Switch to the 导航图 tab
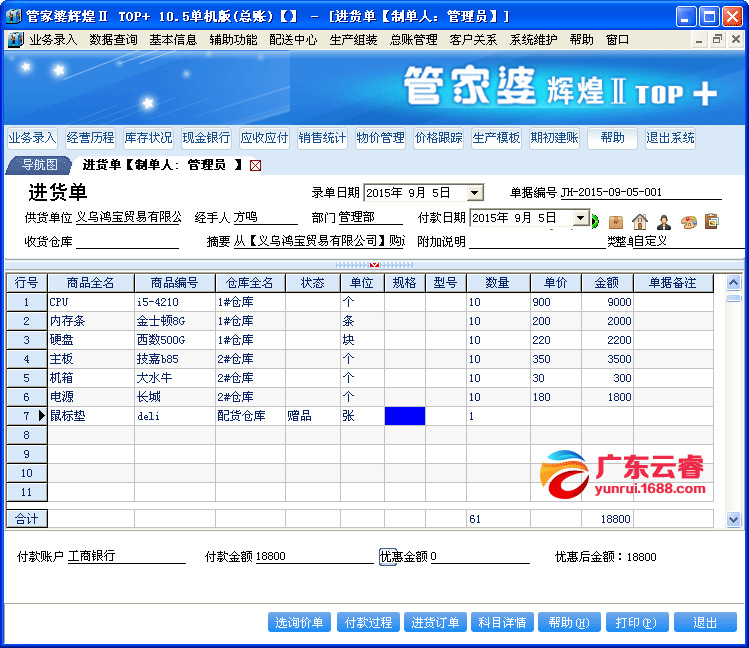 pos(40,165)
